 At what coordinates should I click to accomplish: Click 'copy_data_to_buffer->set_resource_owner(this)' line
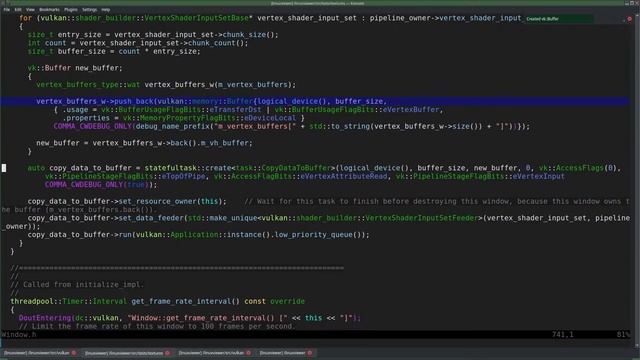pos(127,201)
